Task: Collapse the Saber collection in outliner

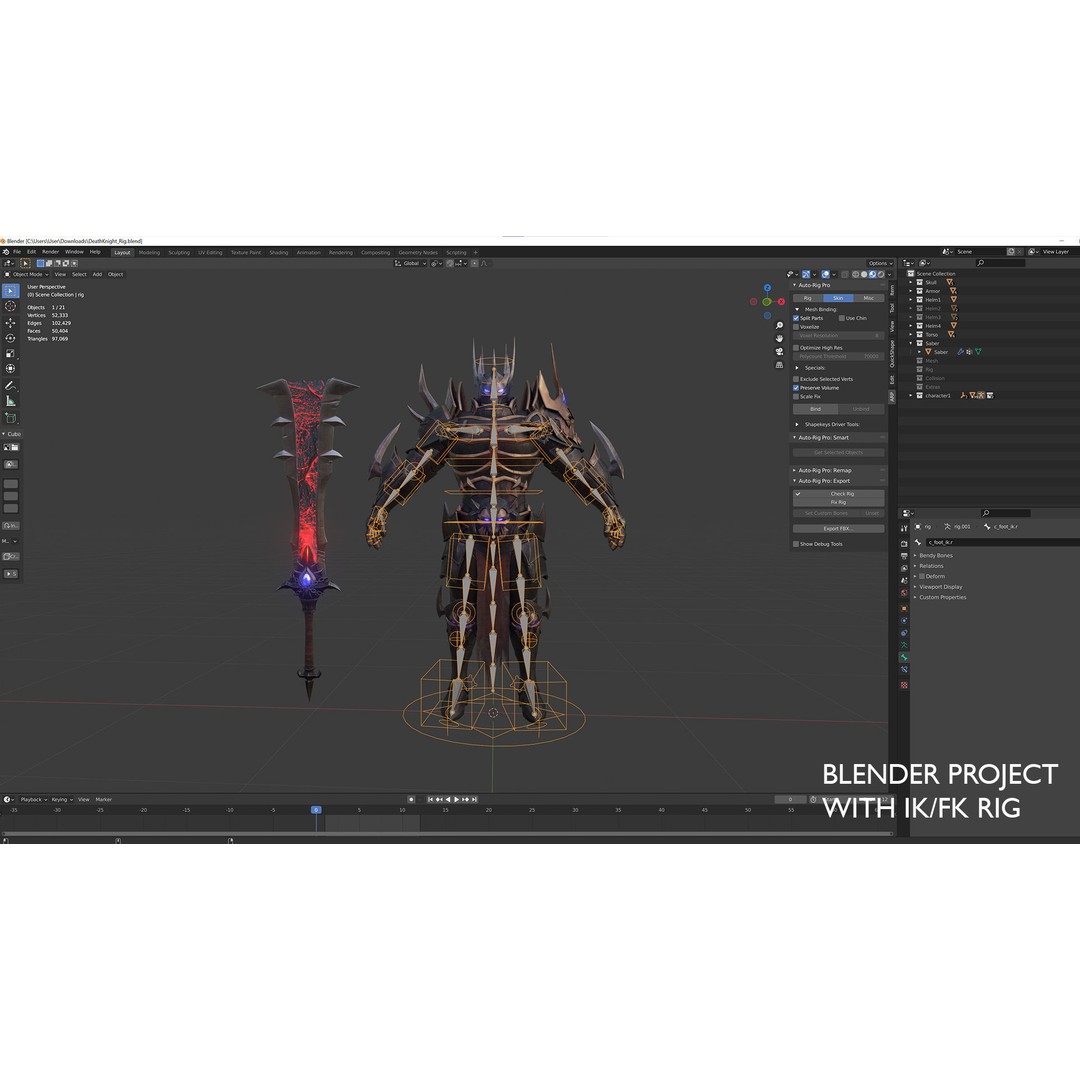Action: pyautogui.click(x=911, y=343)
